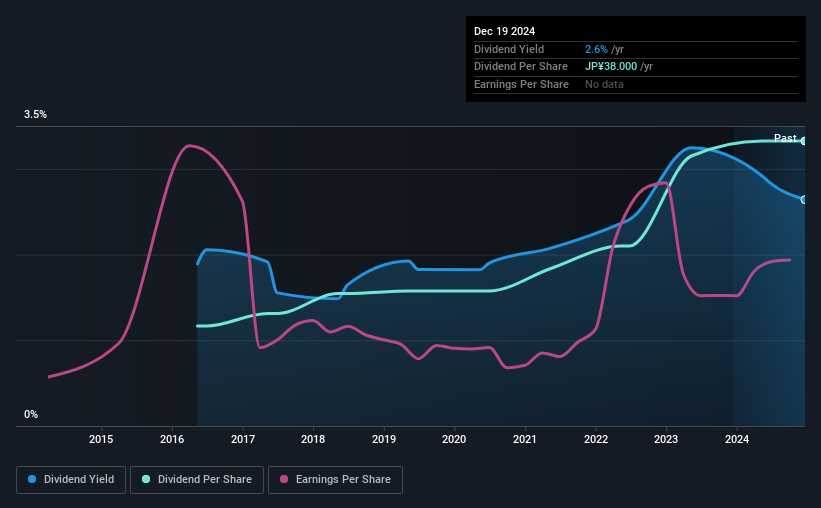The height and width of the screenshot is (508, 821).
Task: Toggle the Dividend Per Share legend series
Action: (197, 480)
